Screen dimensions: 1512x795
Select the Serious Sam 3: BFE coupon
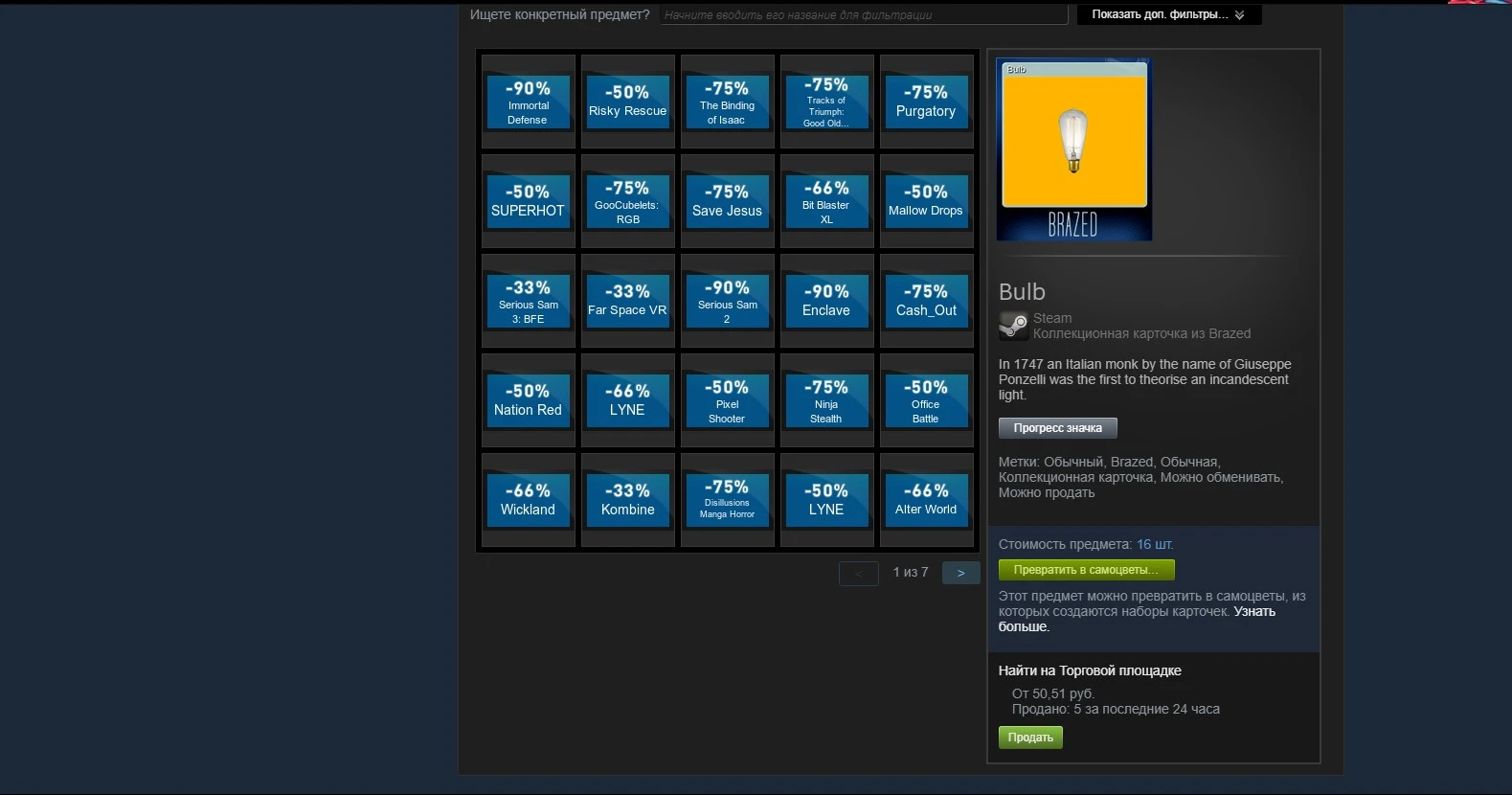(x=529, y=301)
